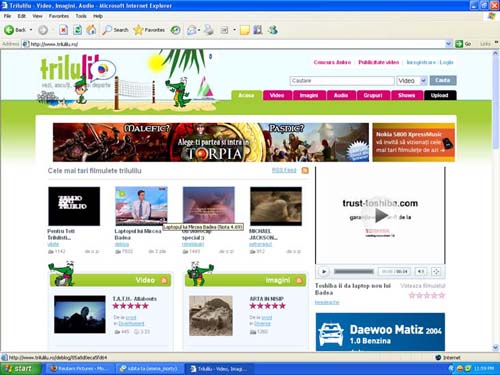The image size is (500, 375).
Task: Open the MICHAEL JACKSON video thumbnail
Action: [x=276, y=206]
